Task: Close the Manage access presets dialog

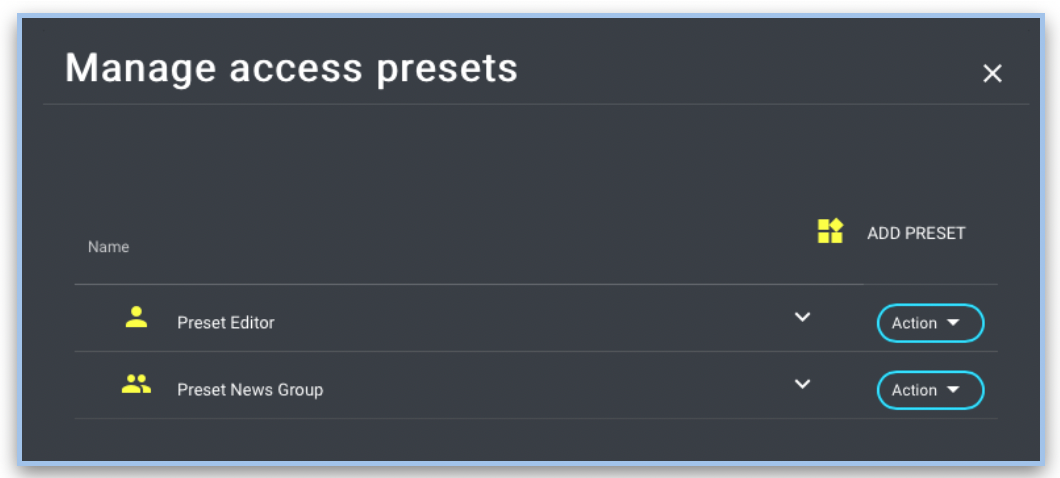Action: pos(992,73)
